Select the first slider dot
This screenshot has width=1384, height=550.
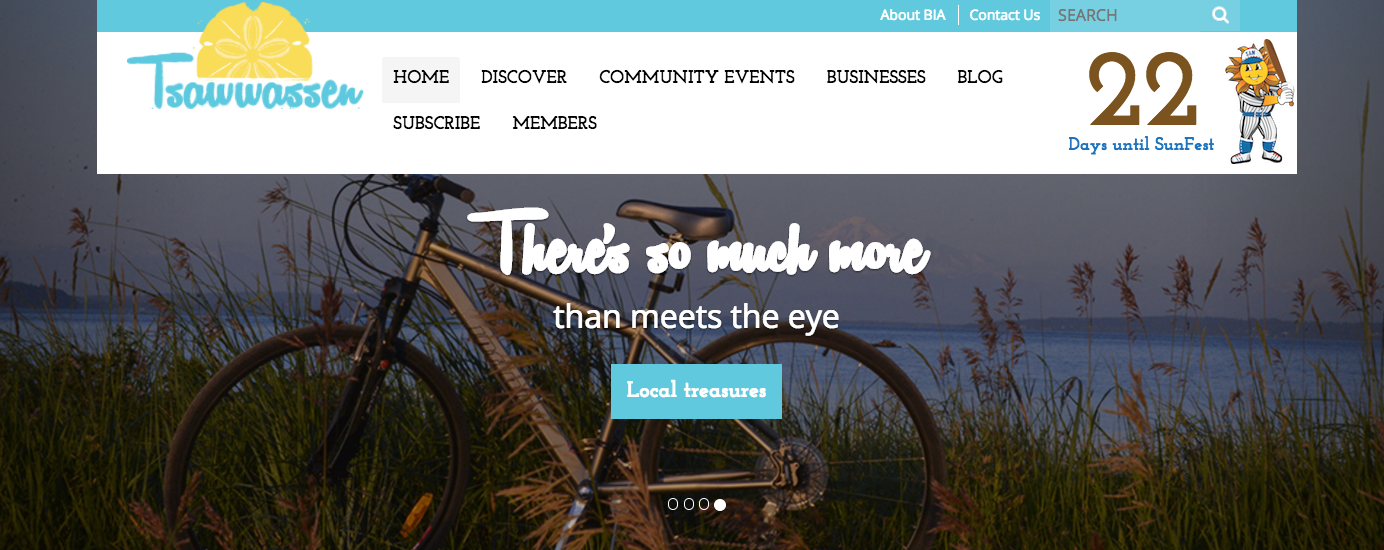(673, 505)
